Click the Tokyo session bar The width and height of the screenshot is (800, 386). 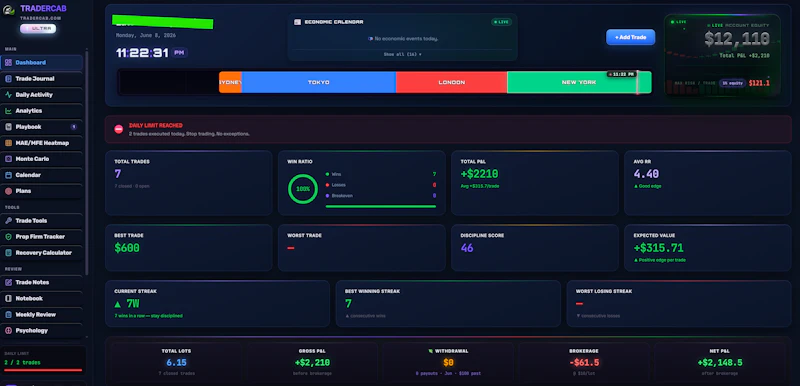318,82
